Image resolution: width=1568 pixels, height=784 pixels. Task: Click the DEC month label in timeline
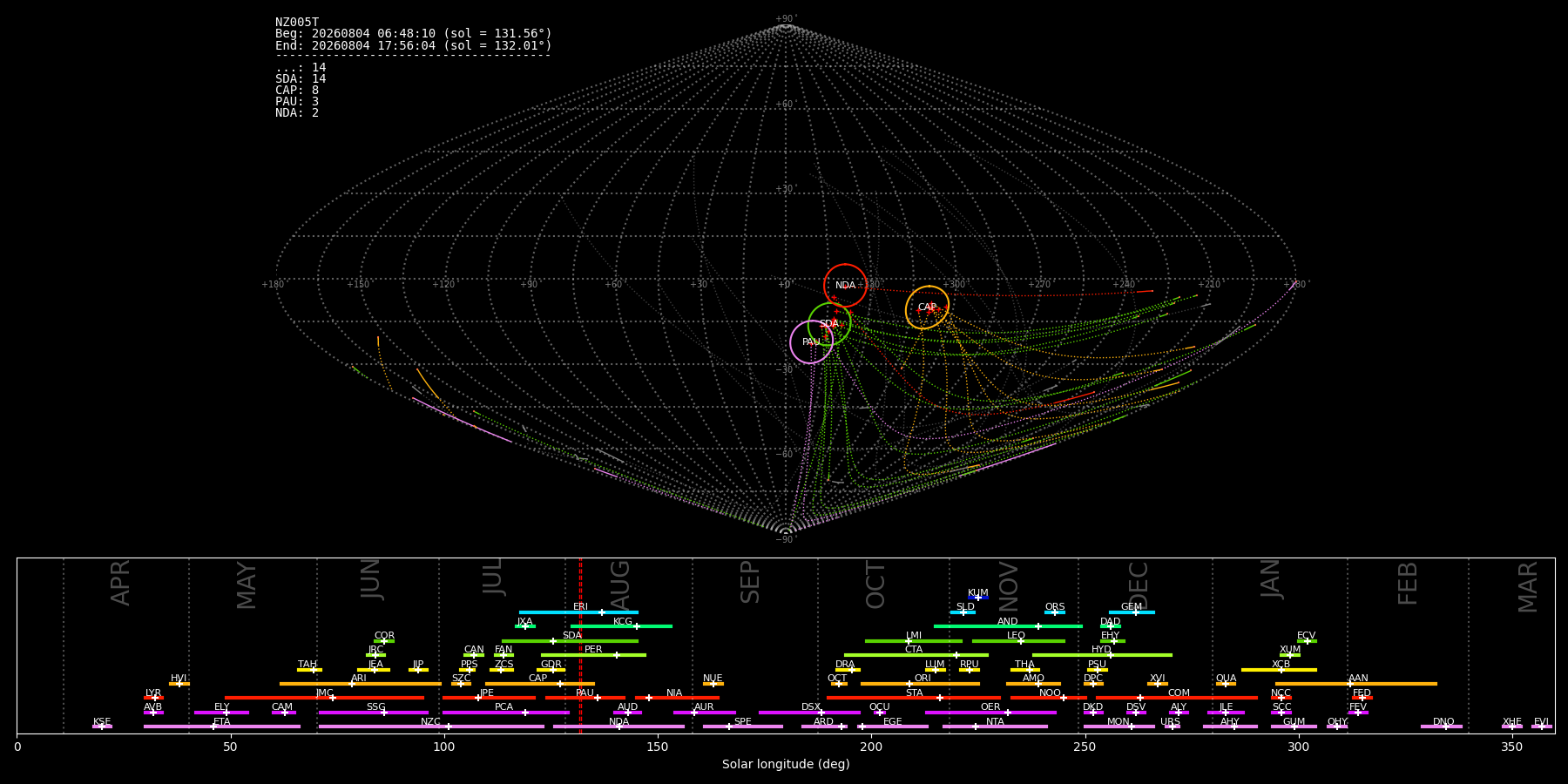1139,584
